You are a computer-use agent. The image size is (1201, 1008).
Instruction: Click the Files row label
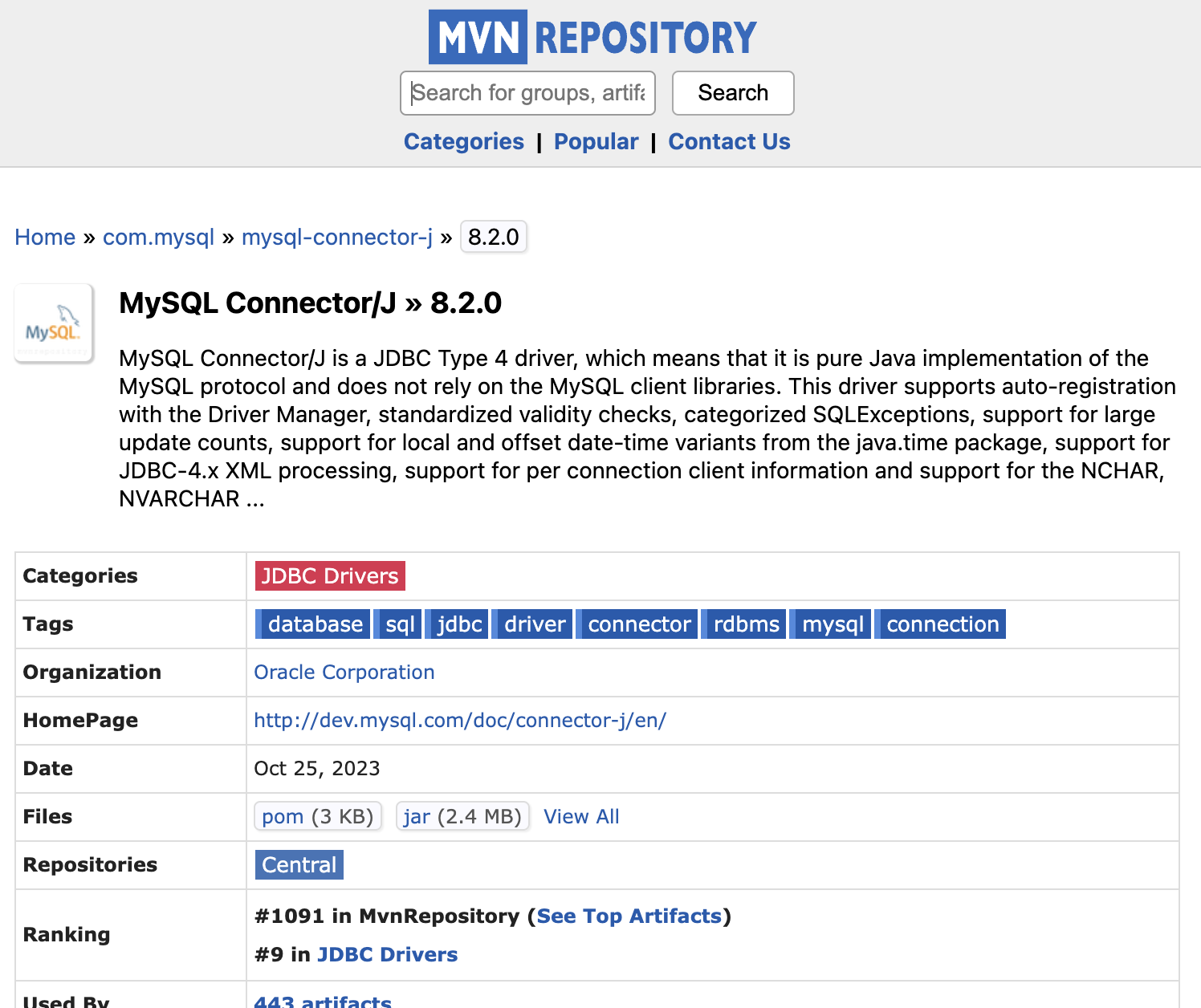[48, 817]
